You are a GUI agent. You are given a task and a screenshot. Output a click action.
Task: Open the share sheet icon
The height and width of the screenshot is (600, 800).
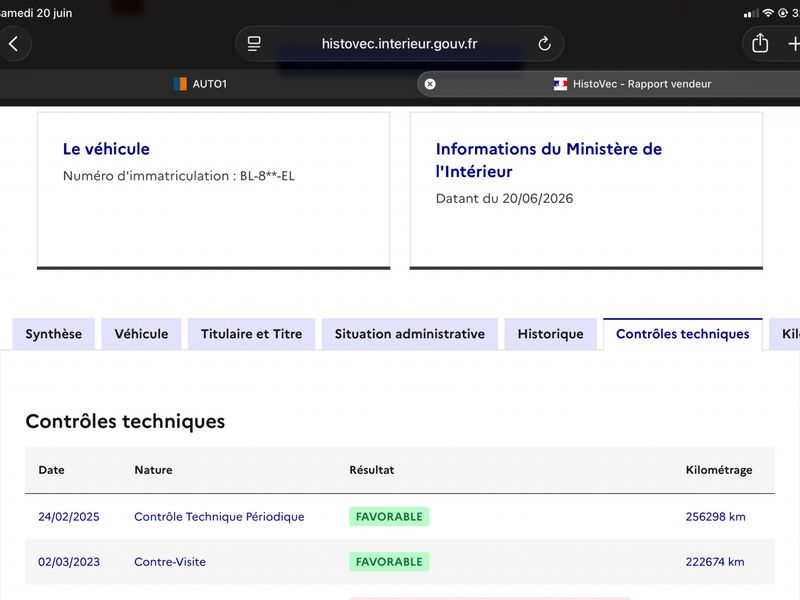tap(760, 43)
